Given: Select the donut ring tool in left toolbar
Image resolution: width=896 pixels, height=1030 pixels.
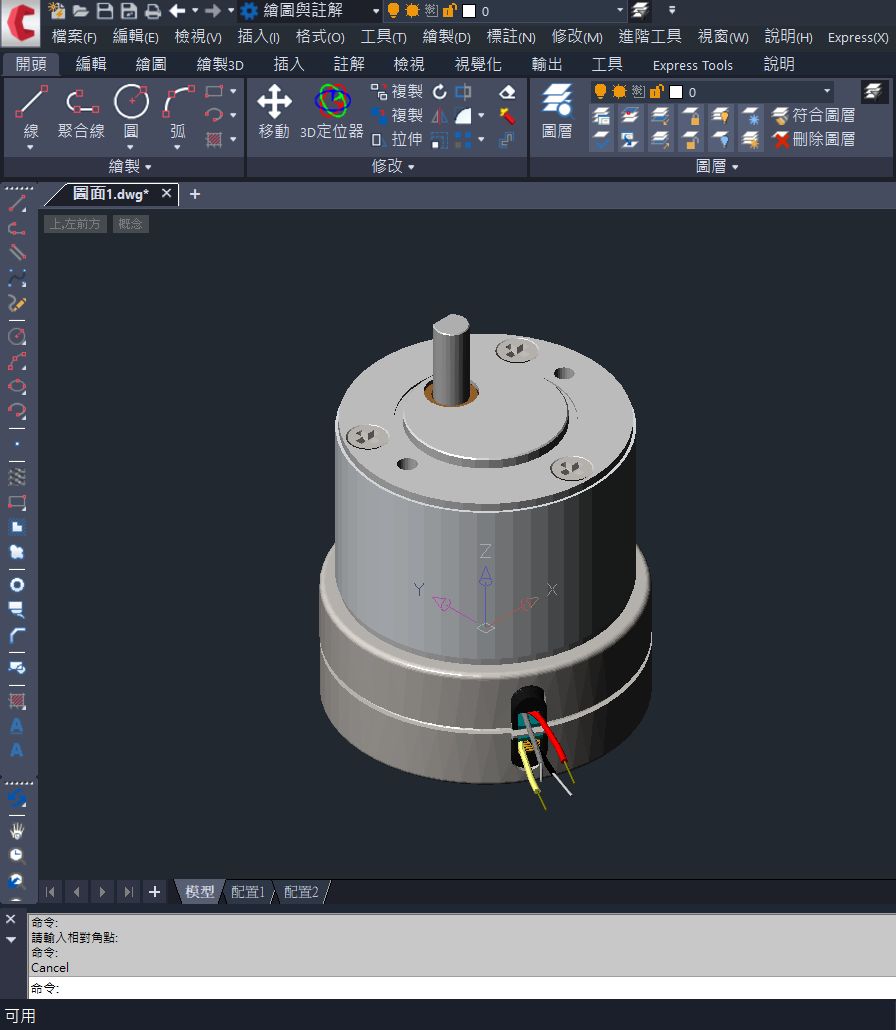Looking at the screenshot, I should [x=17, y=585].
